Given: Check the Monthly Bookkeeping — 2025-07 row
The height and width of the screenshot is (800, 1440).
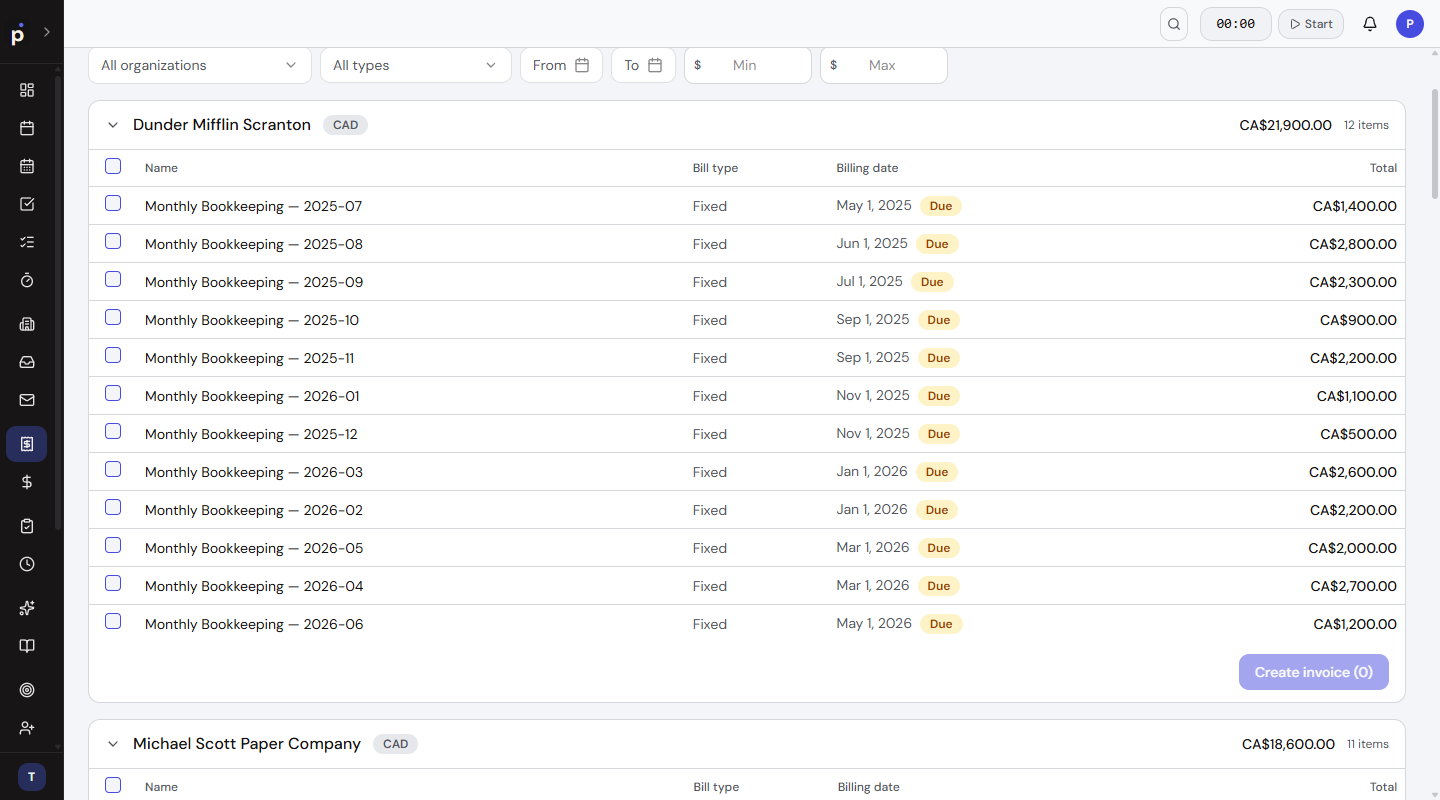Looking at the screenshot, I should 113,203.
